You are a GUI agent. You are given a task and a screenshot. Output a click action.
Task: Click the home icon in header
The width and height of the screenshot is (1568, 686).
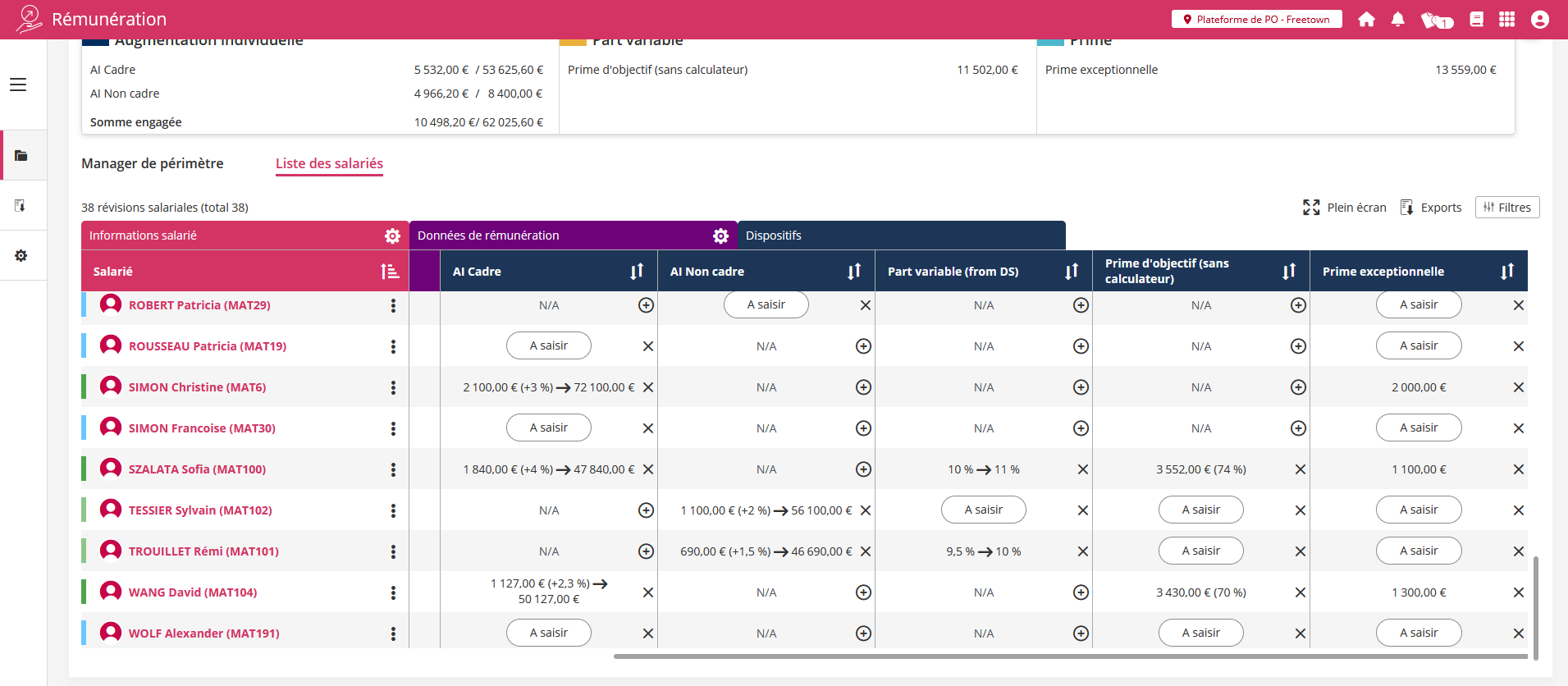pyautogui.click(x=1366, y=19)
